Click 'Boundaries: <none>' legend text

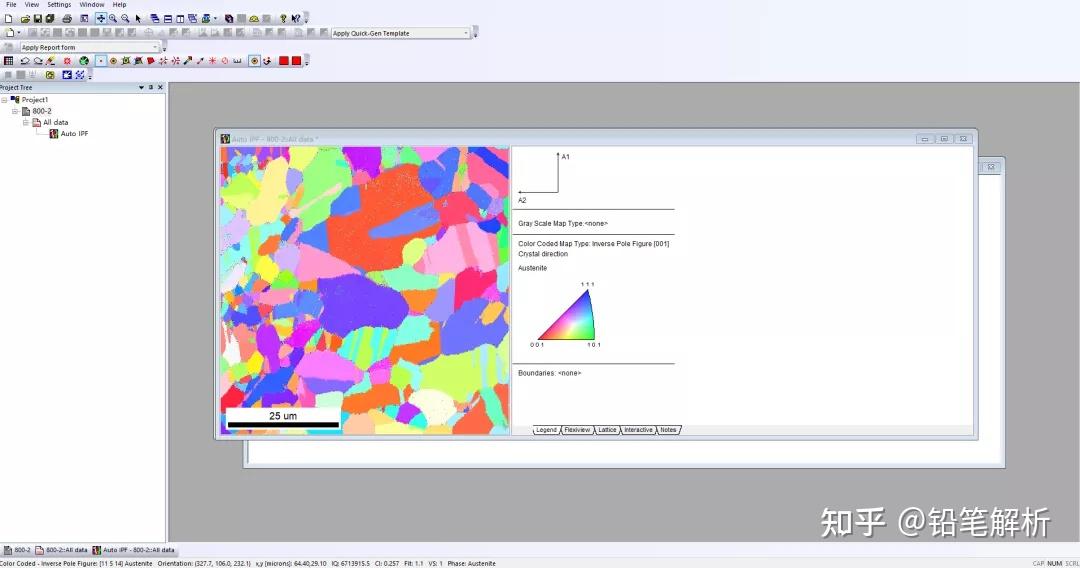(550, 373)
